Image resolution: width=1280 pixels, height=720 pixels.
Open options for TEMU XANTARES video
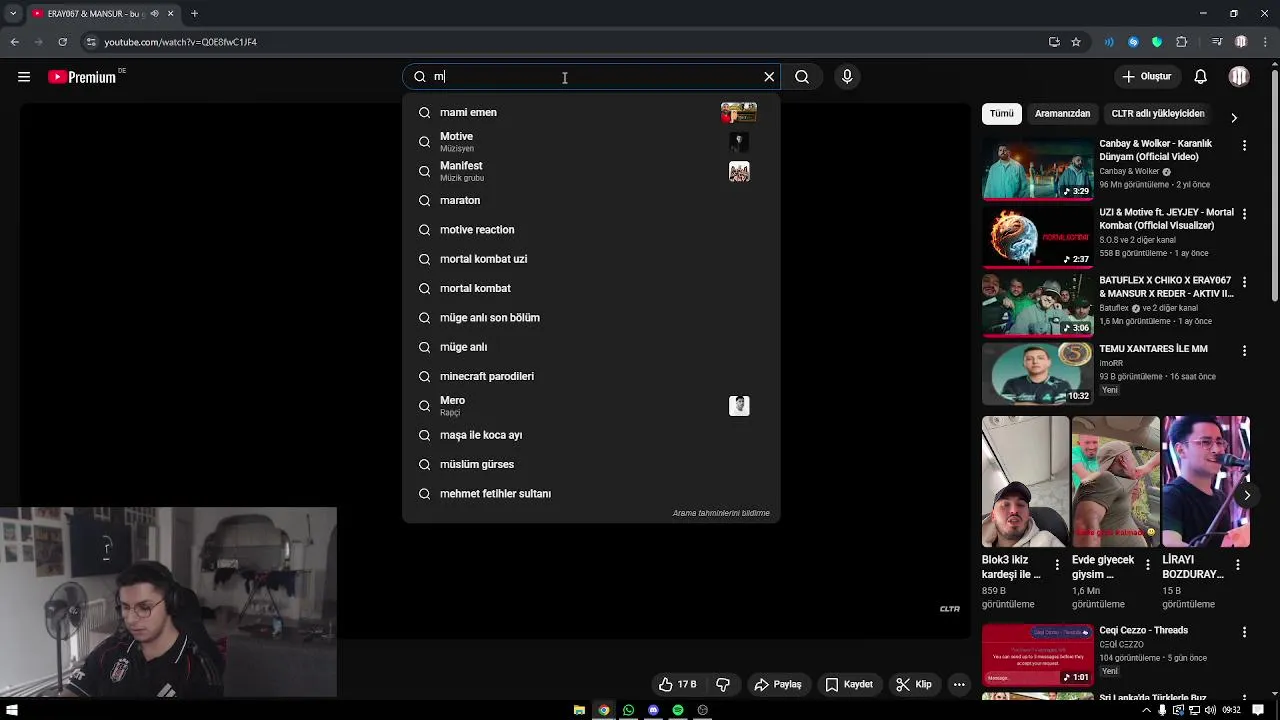1244,351
